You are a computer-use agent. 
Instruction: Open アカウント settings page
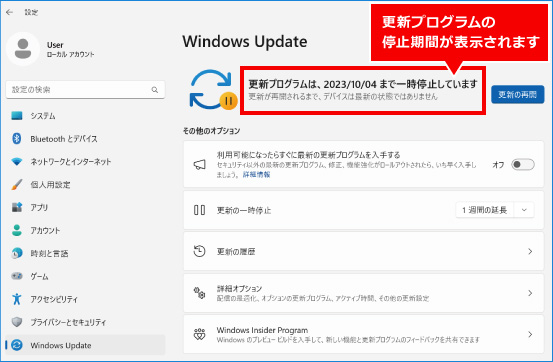85,230
